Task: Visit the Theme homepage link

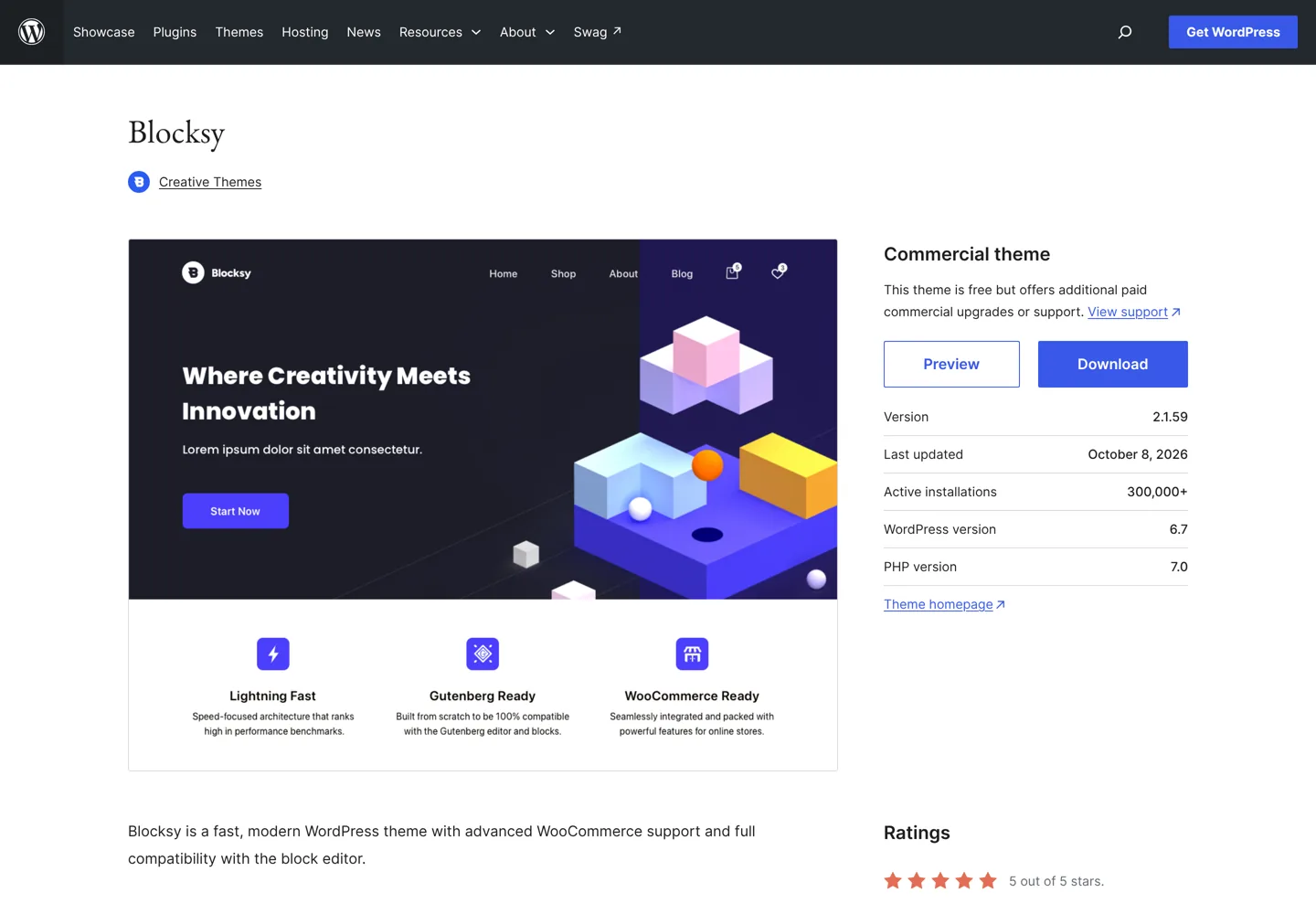Action: pos(944,604)
